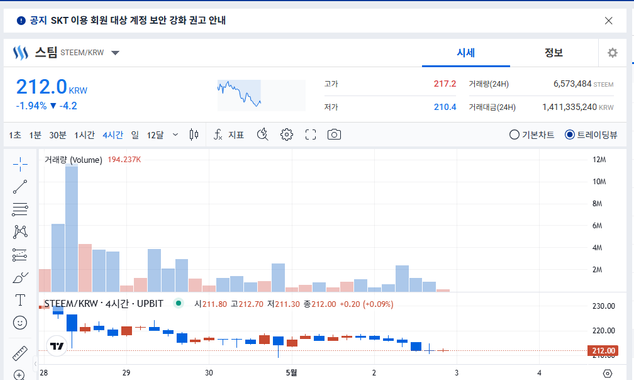The height and width of the screenshot is (380, 634).
Task: Select the 30분 interval
Action: tap(58, 135)
